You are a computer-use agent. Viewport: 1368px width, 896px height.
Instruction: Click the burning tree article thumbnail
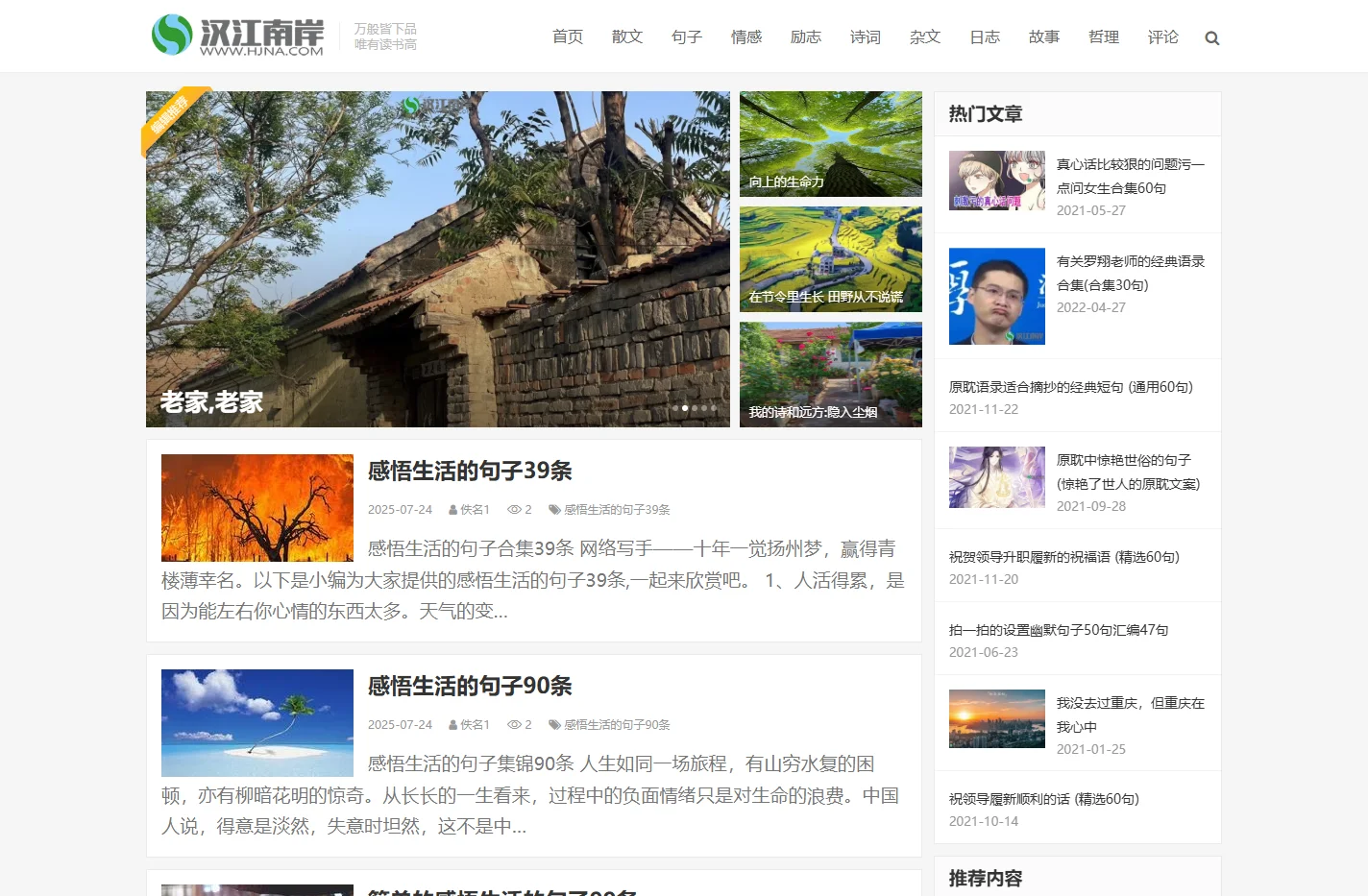257,508
